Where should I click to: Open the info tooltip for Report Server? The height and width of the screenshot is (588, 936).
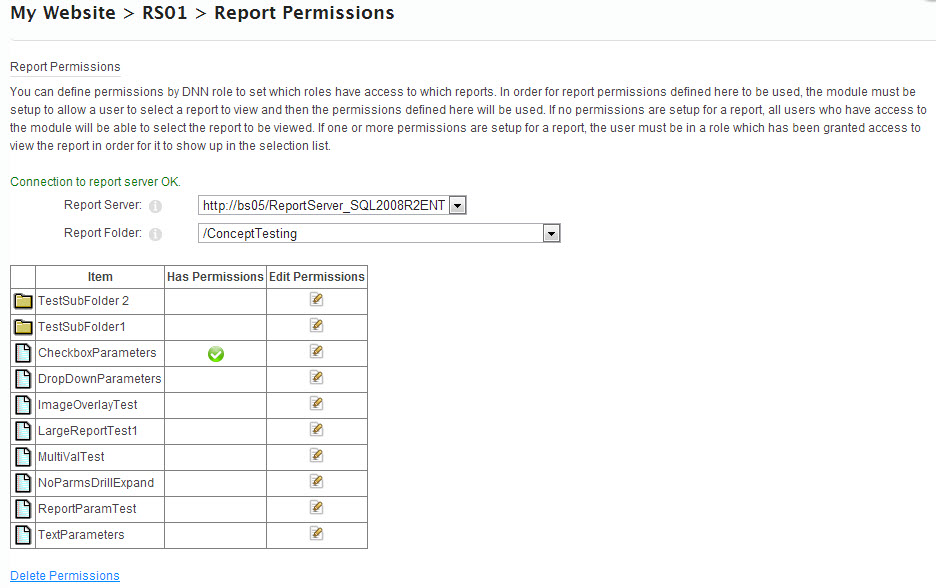click(156, 207)
